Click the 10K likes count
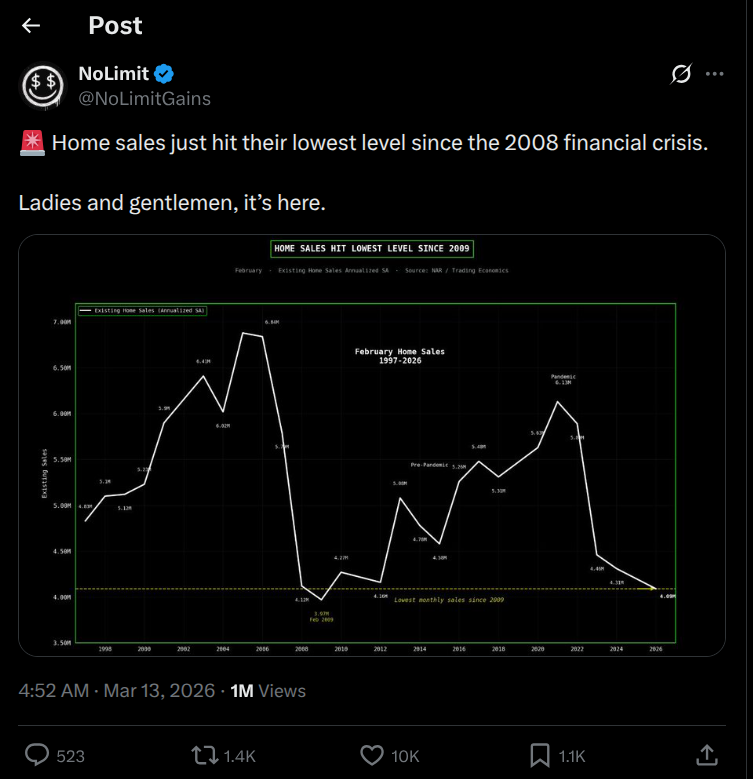This screenshot has width=753, height=779. (x=406, y=756)
